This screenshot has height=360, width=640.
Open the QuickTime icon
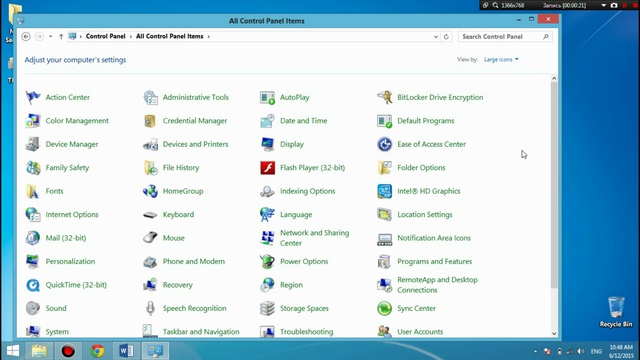pos(33,285)
